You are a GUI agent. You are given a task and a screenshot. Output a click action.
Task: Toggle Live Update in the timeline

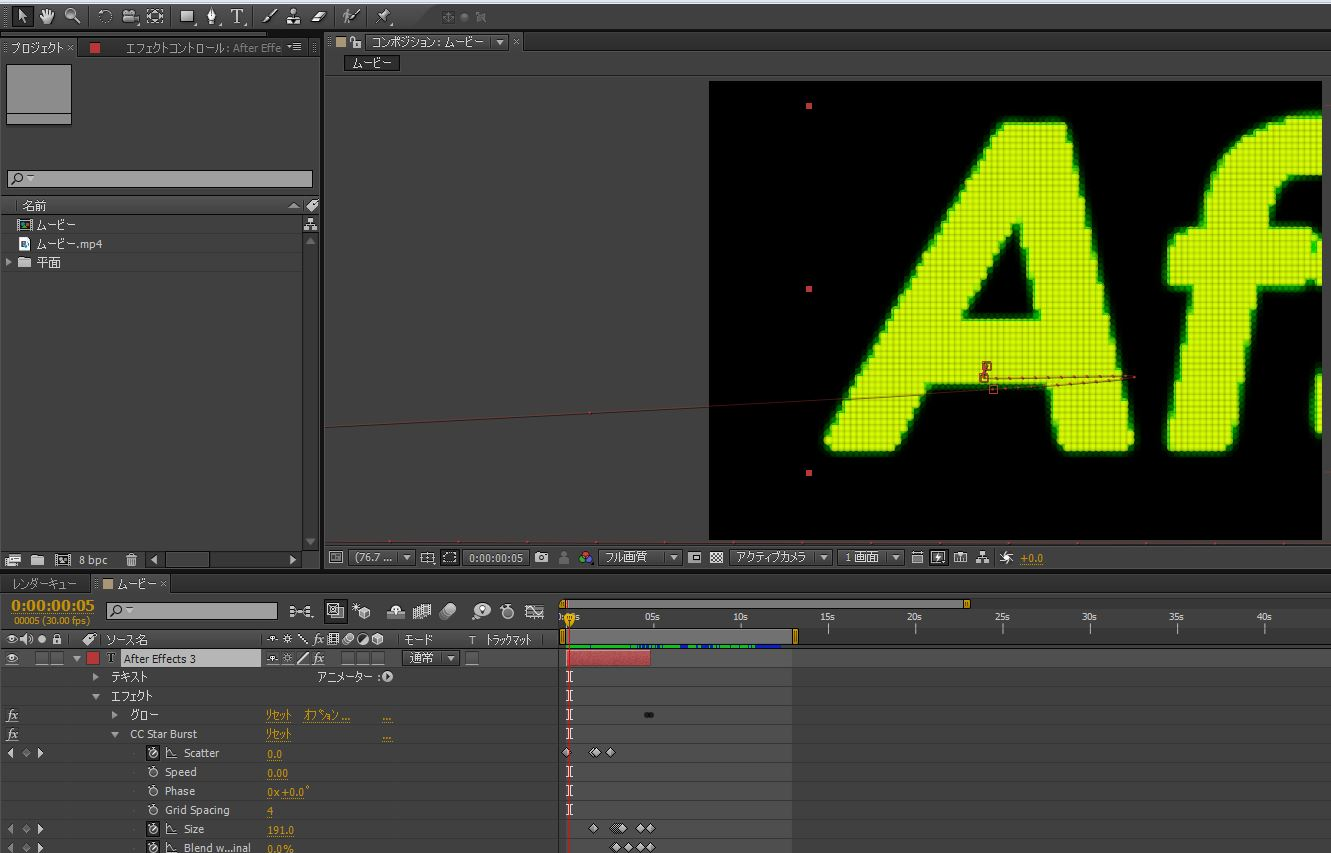336,610
